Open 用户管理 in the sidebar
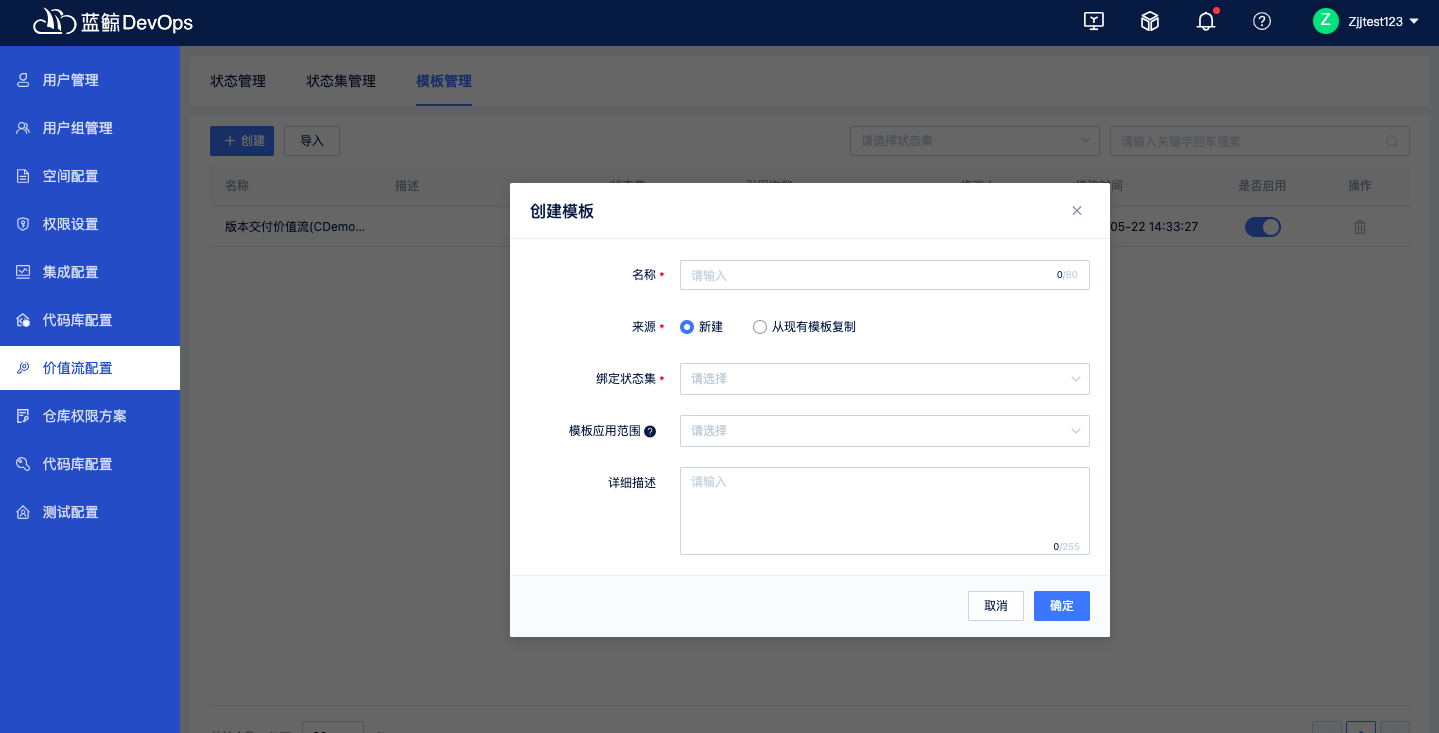The height and width of the screenshot is (733, 1439). pos(90,80)
